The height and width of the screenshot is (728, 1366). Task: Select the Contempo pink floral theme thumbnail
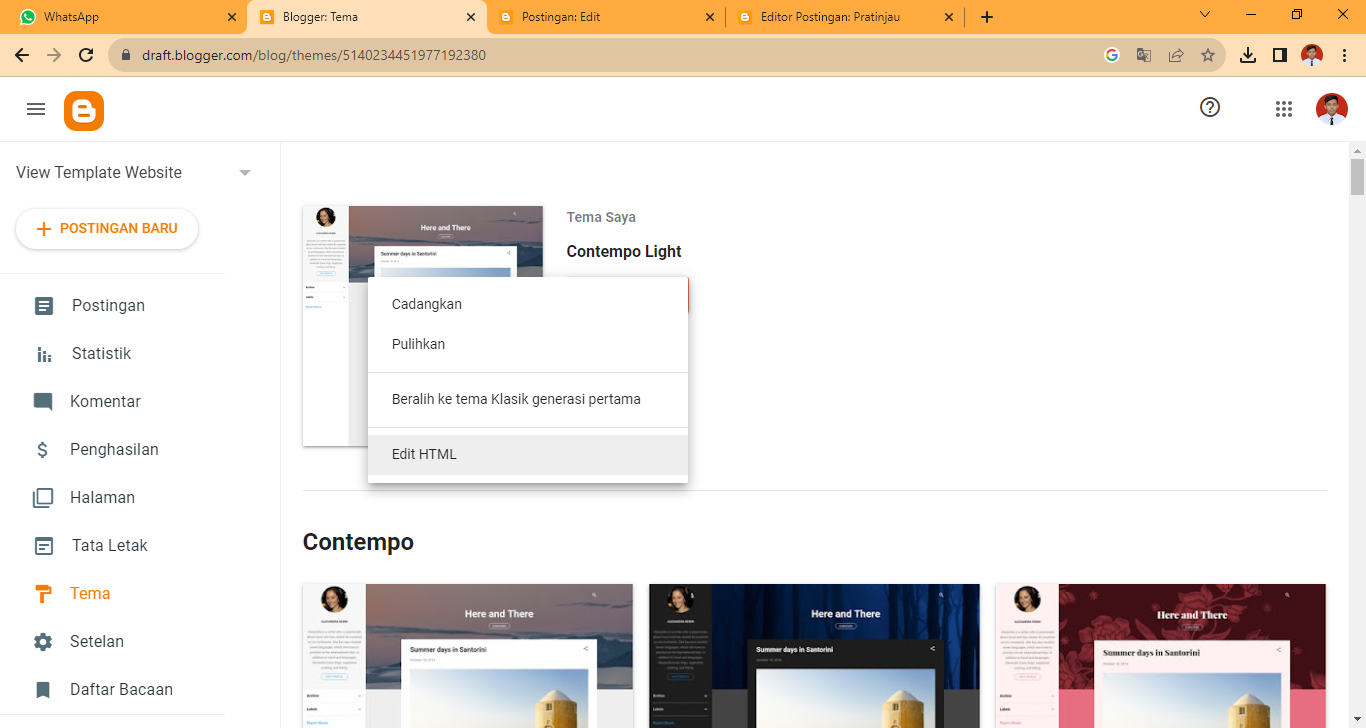1160,655
